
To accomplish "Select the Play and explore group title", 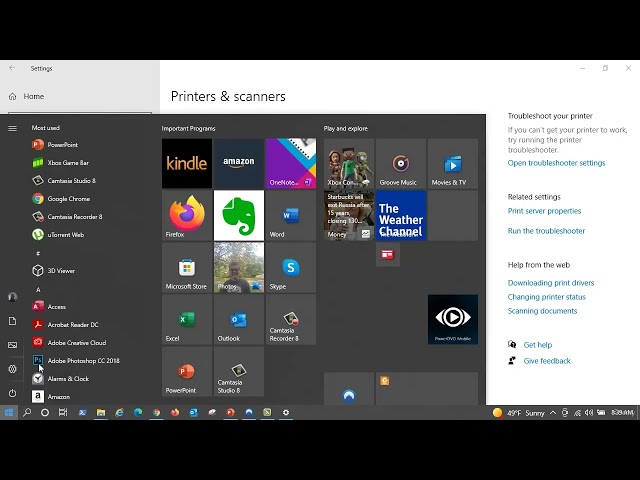I will pyautogui.click(x=346, y=129).
